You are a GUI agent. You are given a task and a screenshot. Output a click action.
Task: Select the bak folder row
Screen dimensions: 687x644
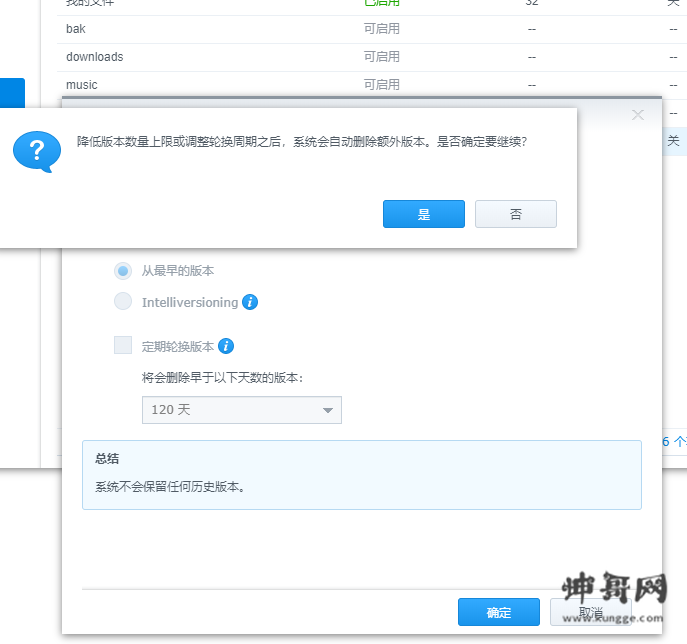tap(372, 29)
